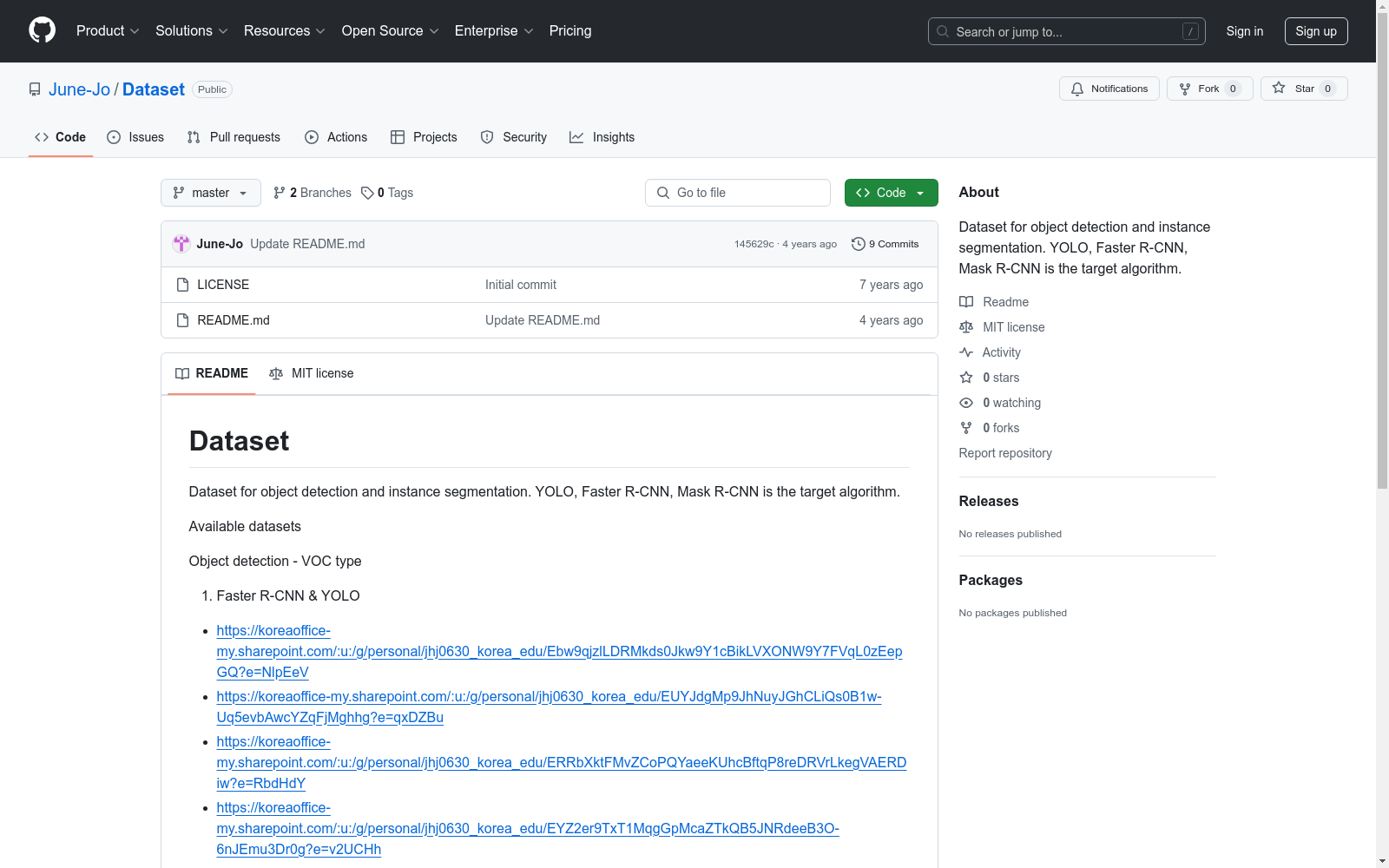
Task: Click the Star icon button
Action: click(1279, 89)
